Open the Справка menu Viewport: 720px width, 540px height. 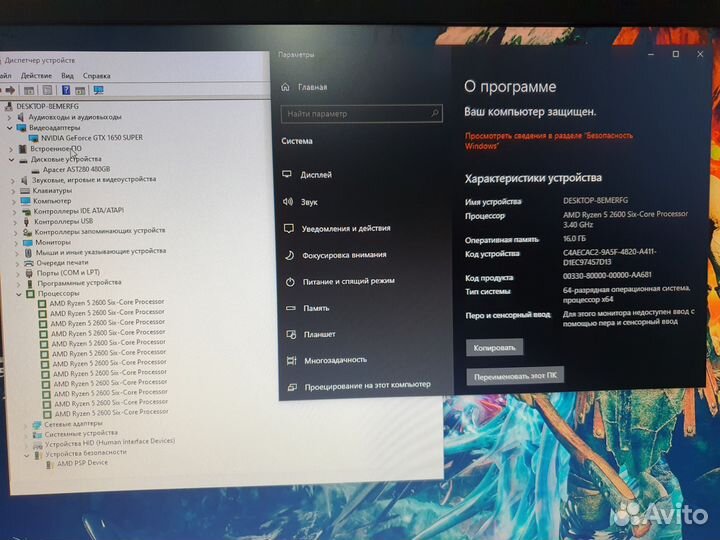pyautogui.click(x=96, y=76)
